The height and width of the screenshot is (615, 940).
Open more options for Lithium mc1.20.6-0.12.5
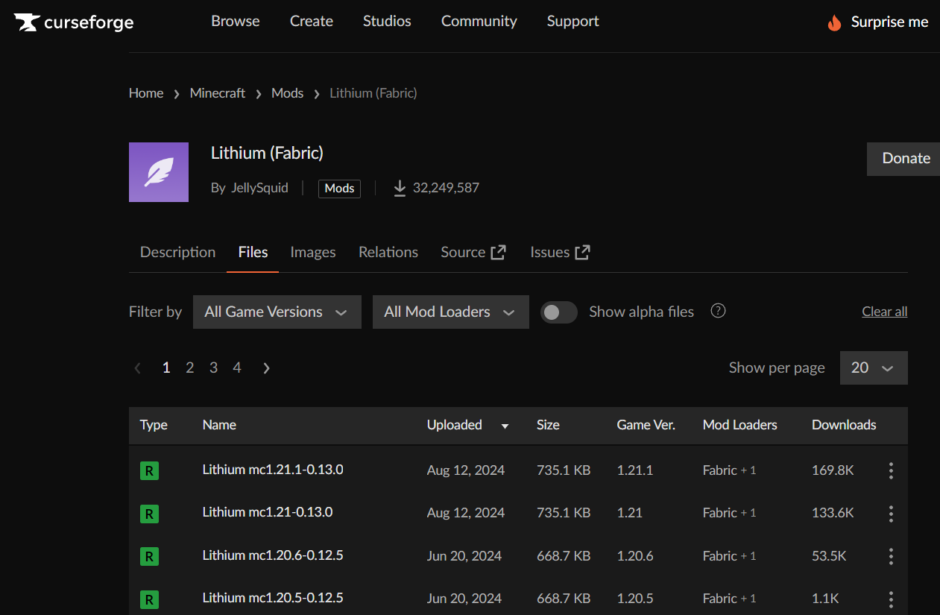(890, 556)
